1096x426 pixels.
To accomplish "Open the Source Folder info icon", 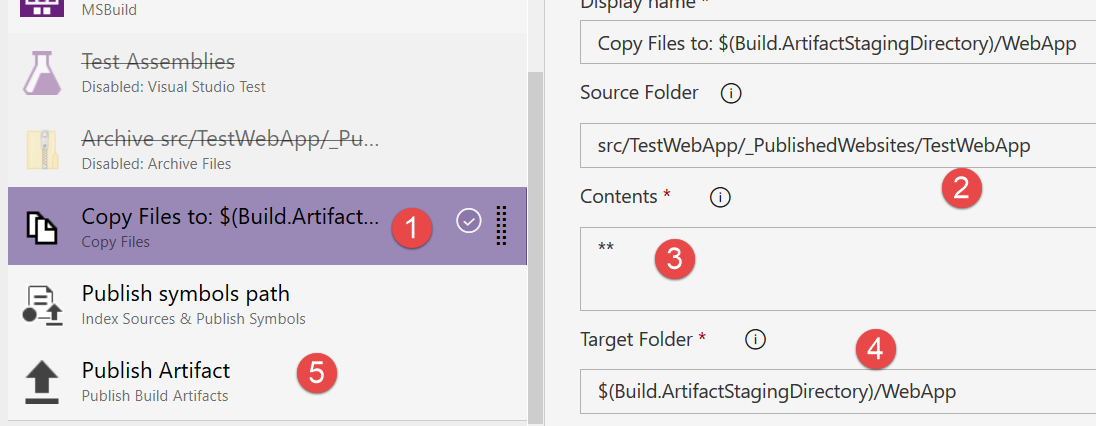I will point(731,93).
